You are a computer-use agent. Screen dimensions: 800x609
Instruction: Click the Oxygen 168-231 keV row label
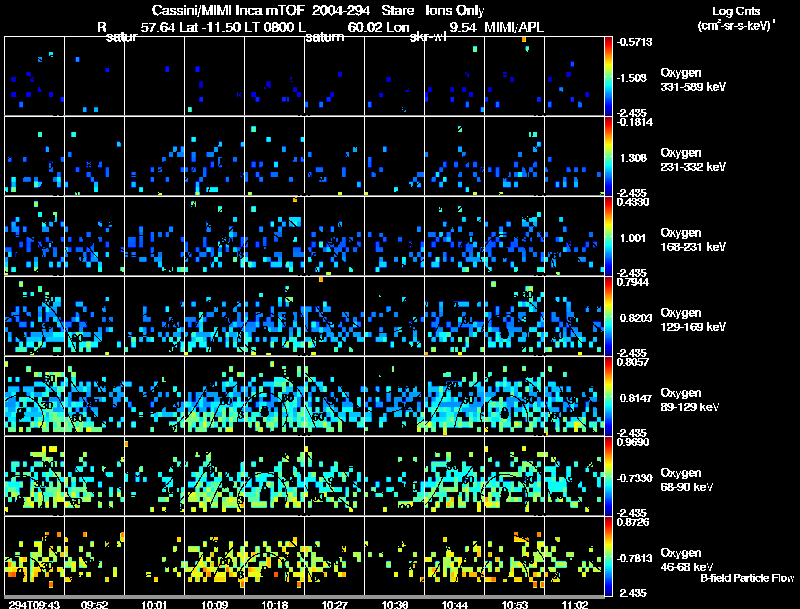coord(693,240)
